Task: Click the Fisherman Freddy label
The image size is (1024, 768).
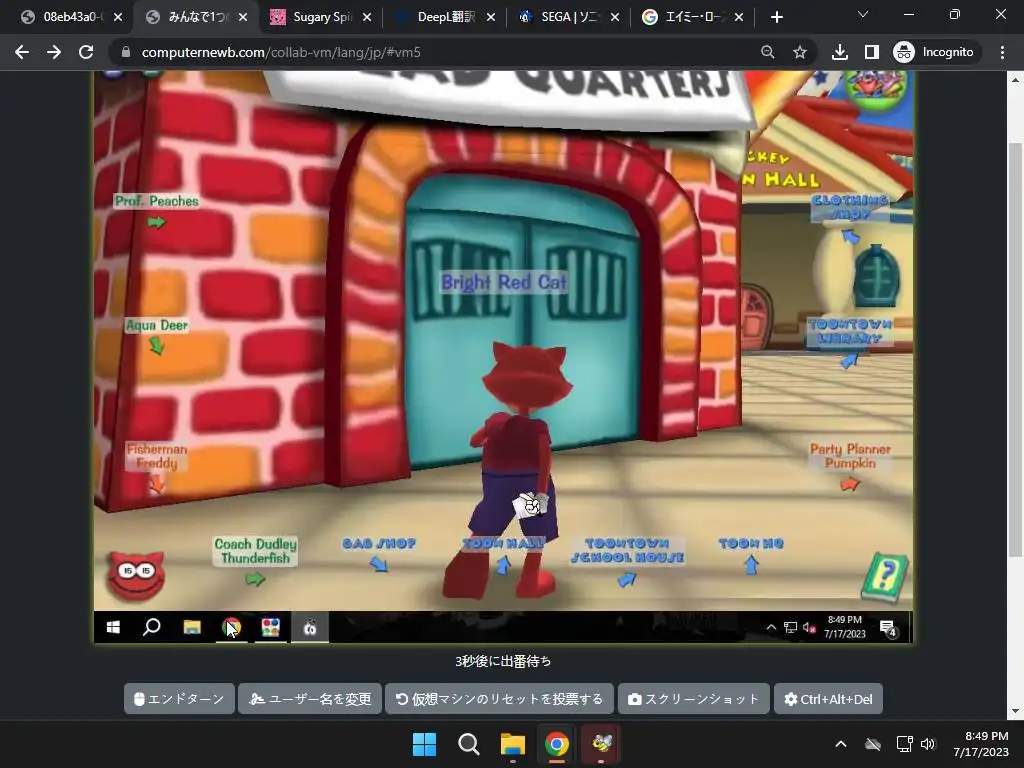Action: pyautogui.click(x=157, y=456)
